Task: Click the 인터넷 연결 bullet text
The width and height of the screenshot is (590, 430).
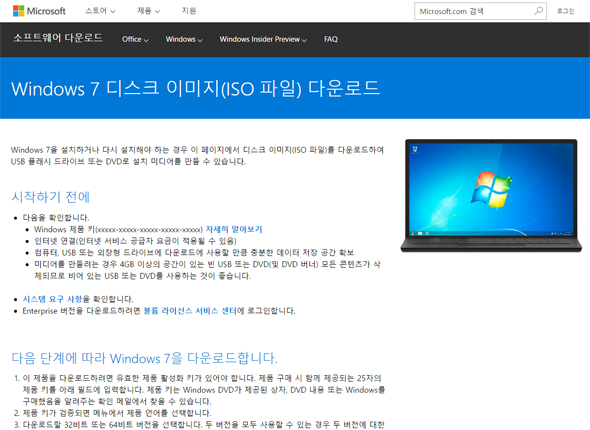Action: (x=135, y=241)
